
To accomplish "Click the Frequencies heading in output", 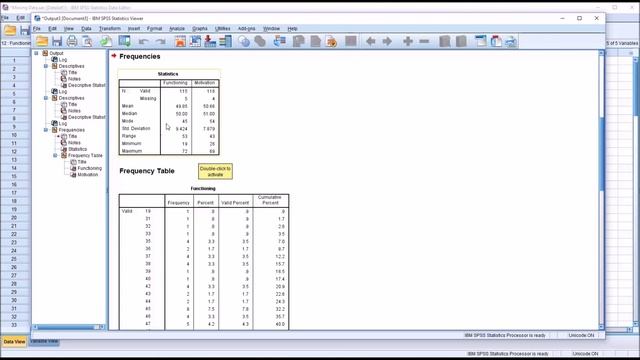I will 140,56.
